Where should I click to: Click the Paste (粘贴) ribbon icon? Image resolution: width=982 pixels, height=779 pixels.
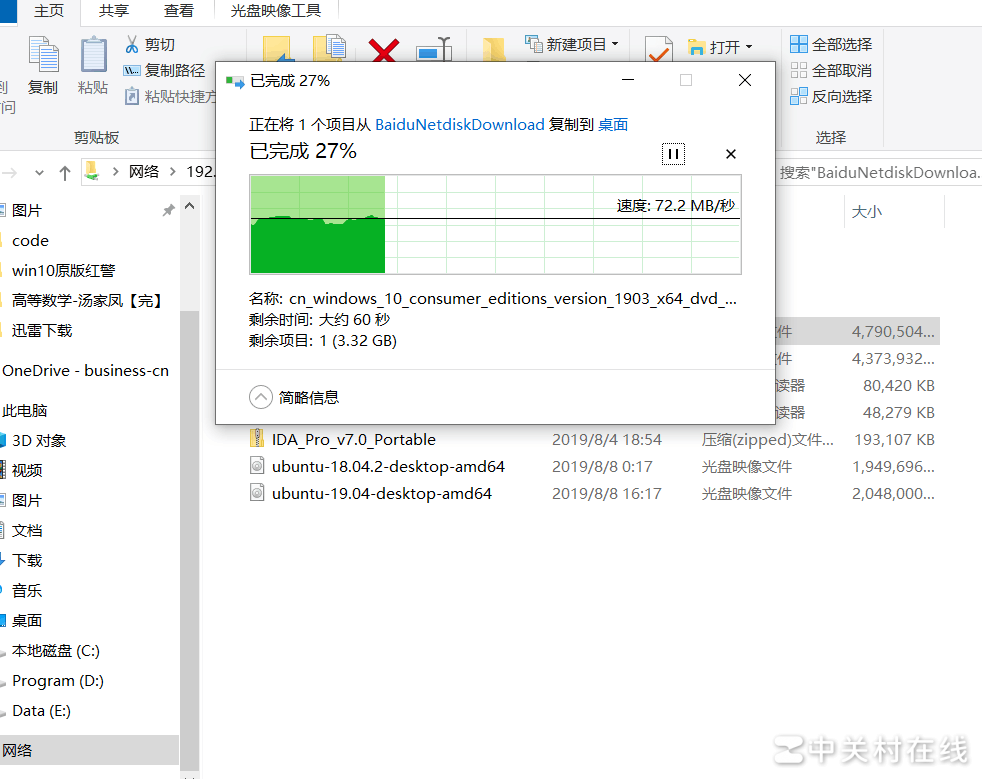[x=93, y=65]
